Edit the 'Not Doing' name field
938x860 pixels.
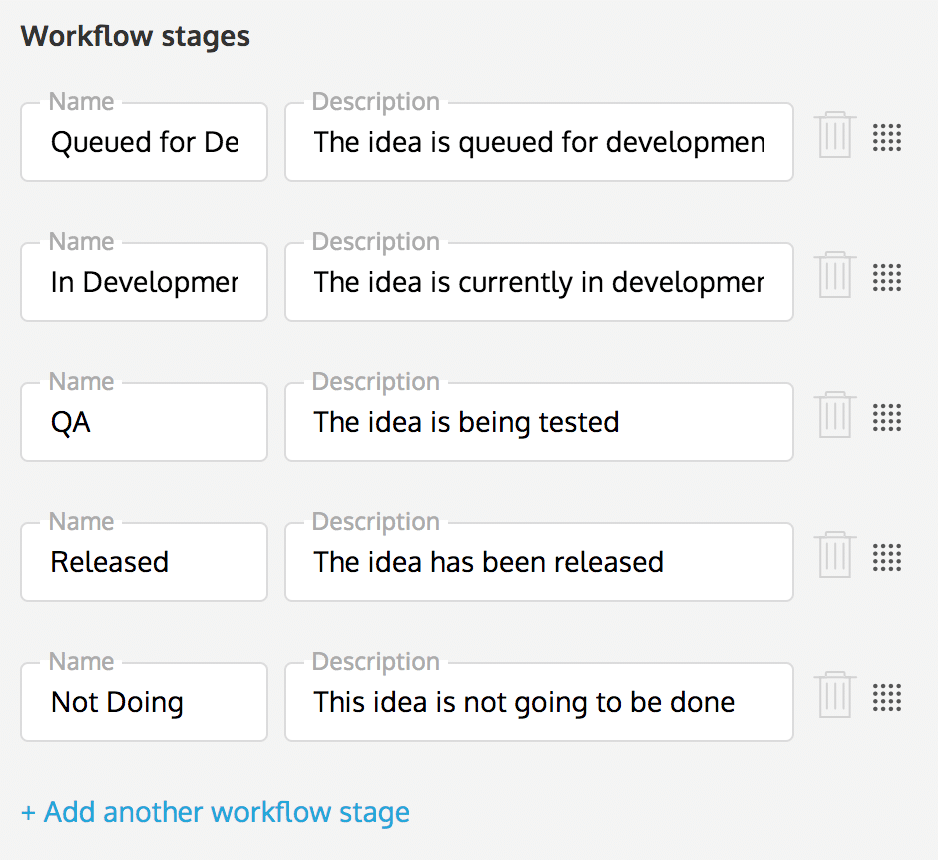(x=144, y=702)
